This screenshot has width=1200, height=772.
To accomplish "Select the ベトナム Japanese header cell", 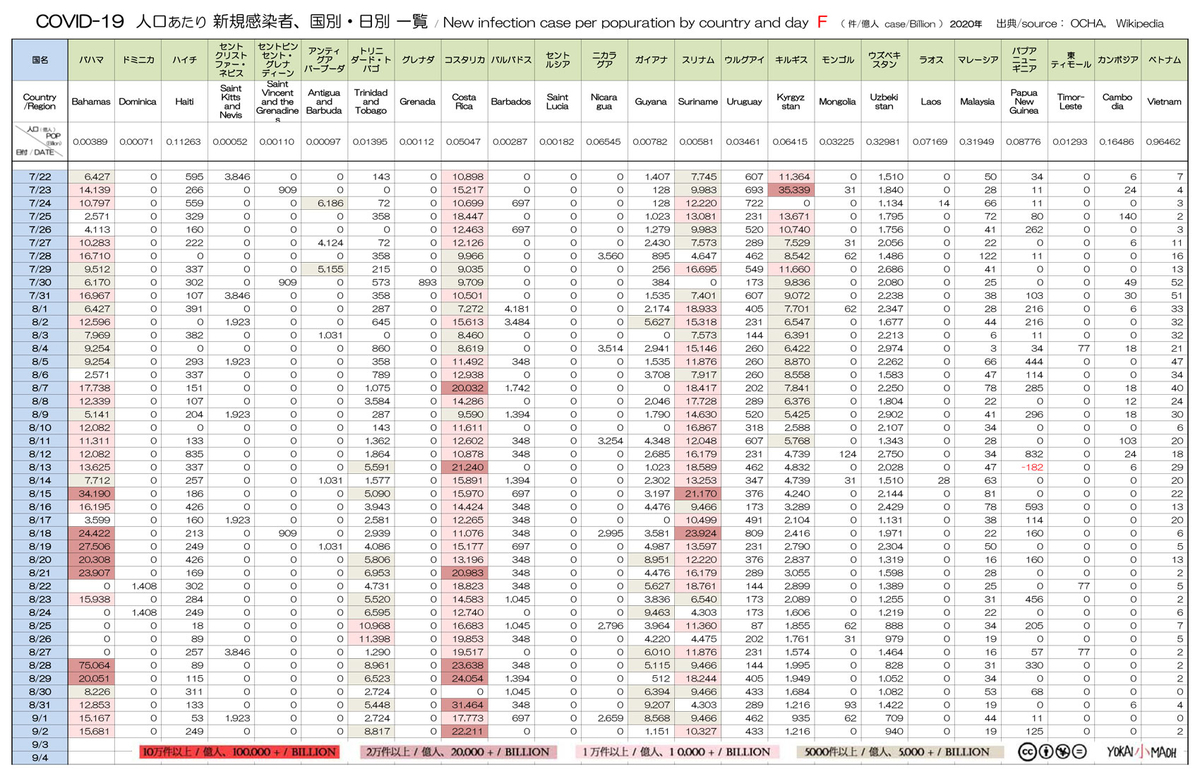I will coord(1164,60).
